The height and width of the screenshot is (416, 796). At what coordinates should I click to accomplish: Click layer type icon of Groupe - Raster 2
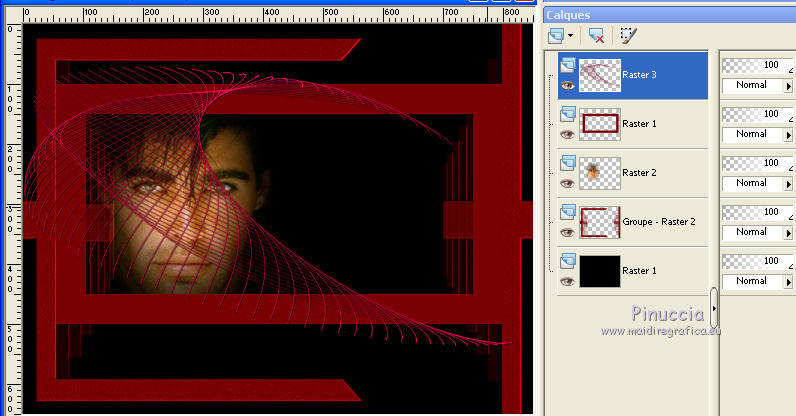(567, 213)
